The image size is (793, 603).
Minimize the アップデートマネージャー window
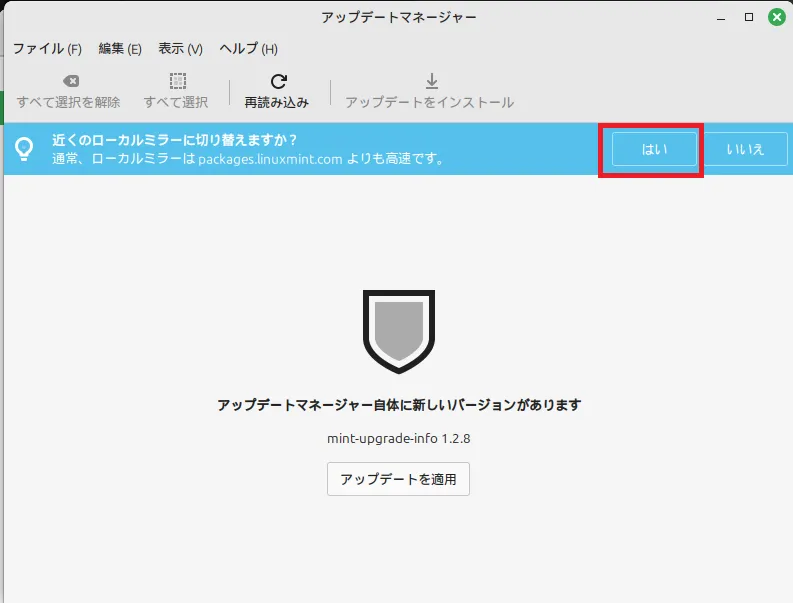point(721,17)
